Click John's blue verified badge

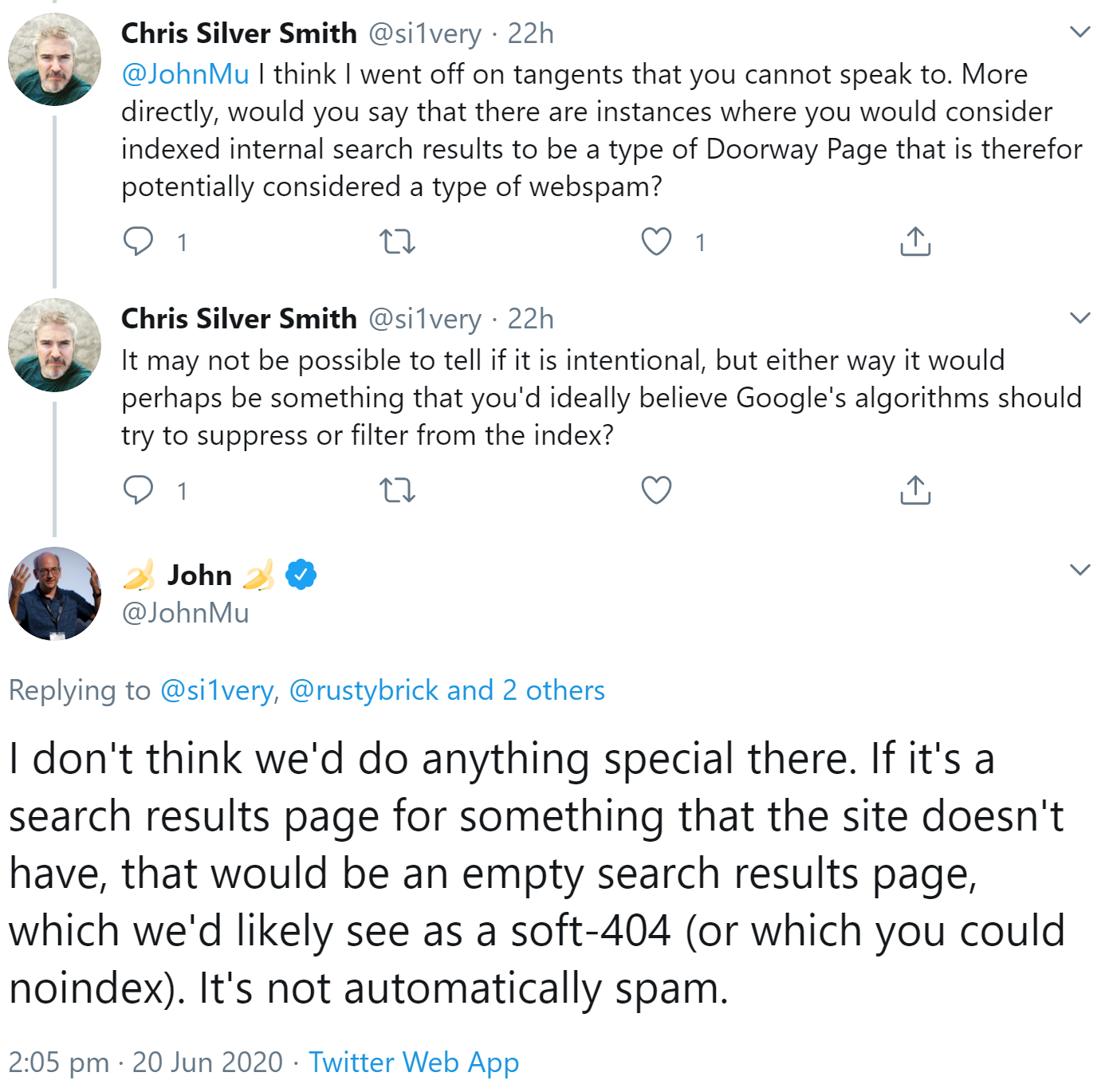pyautogui.click(x=301, y=574)
